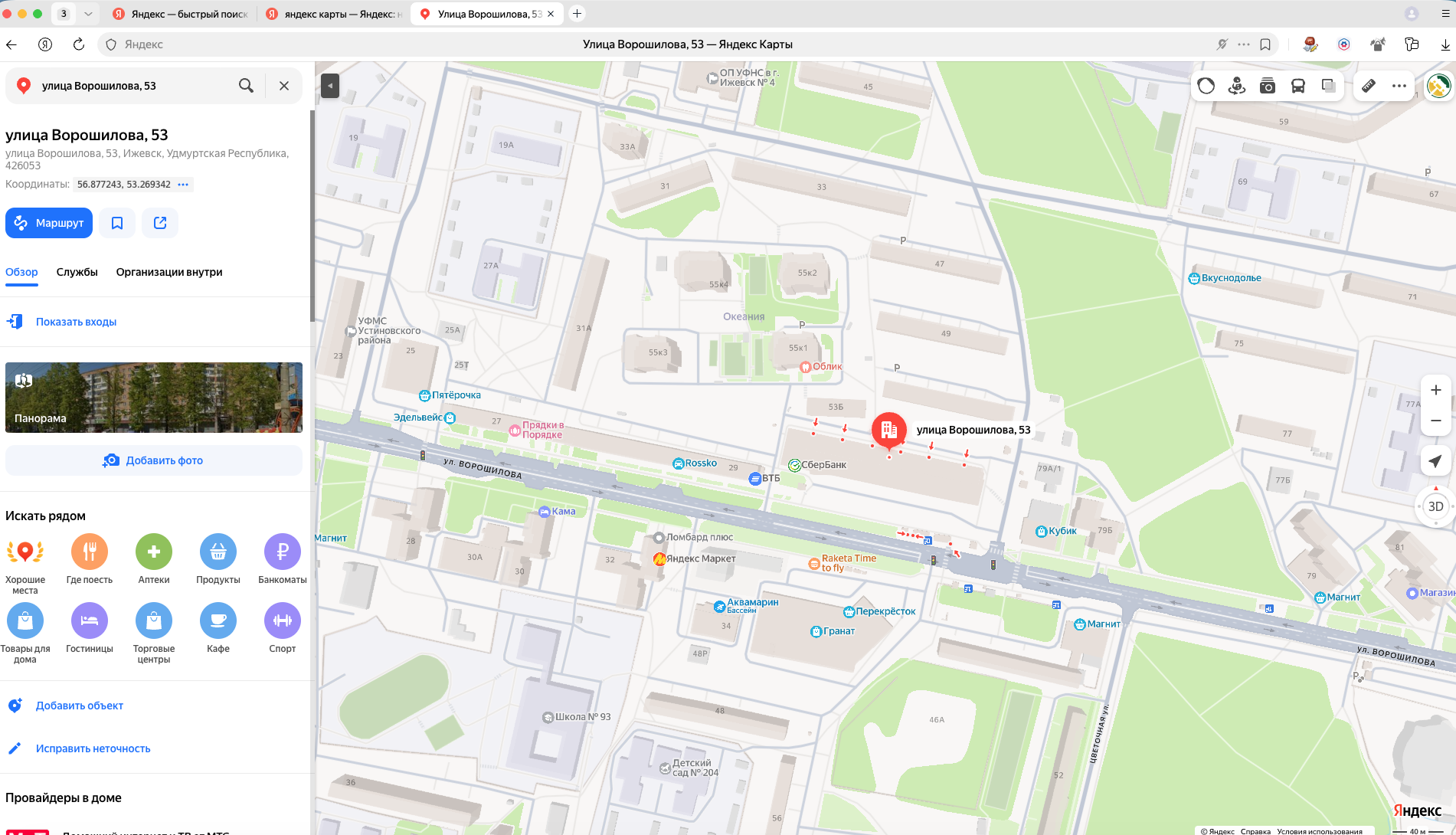1456x835 pixels.
Task: Zoom in on the map with plus
Action: (1436, 390)
